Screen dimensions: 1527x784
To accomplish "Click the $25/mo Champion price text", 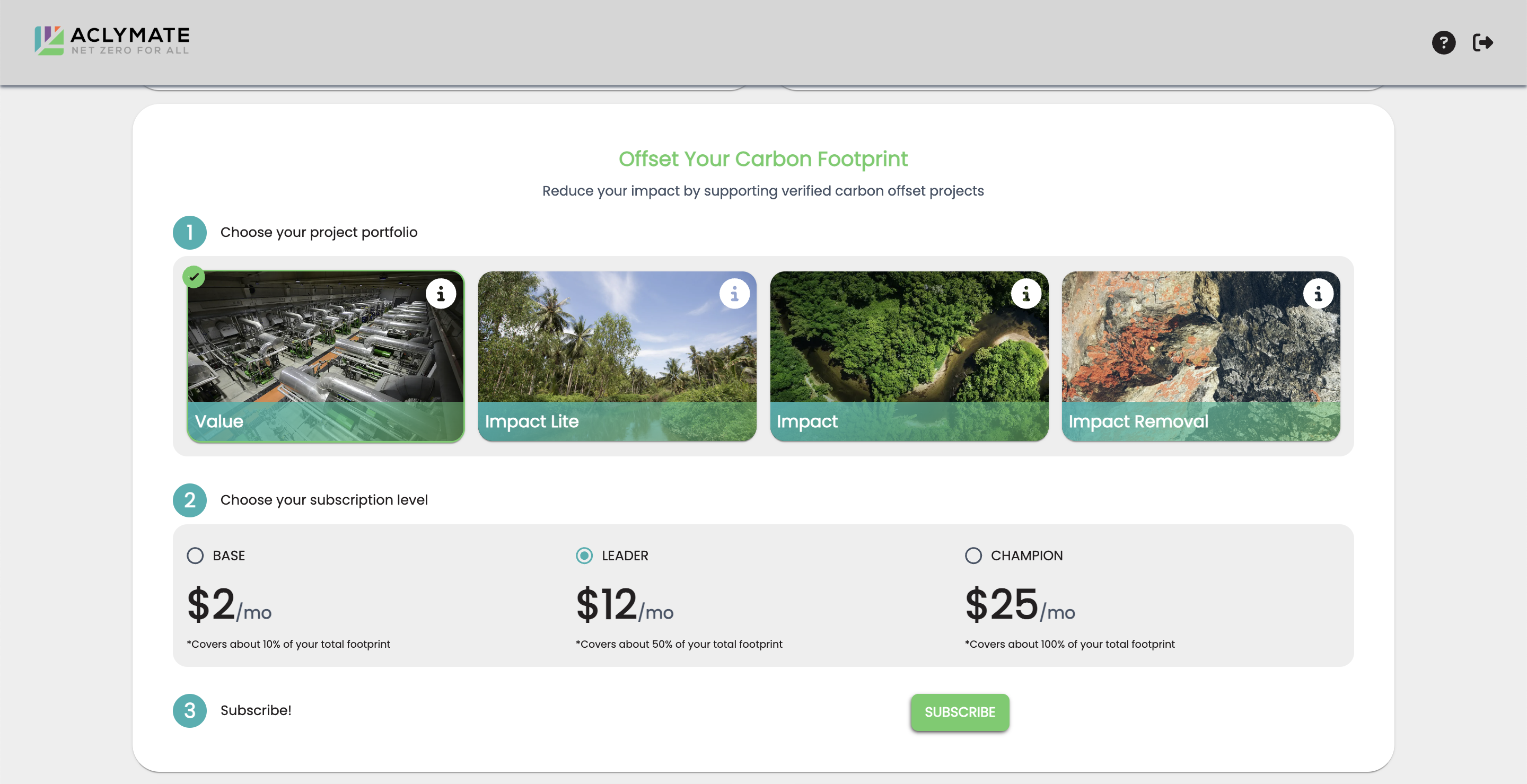I will (x=1020, y=605).
